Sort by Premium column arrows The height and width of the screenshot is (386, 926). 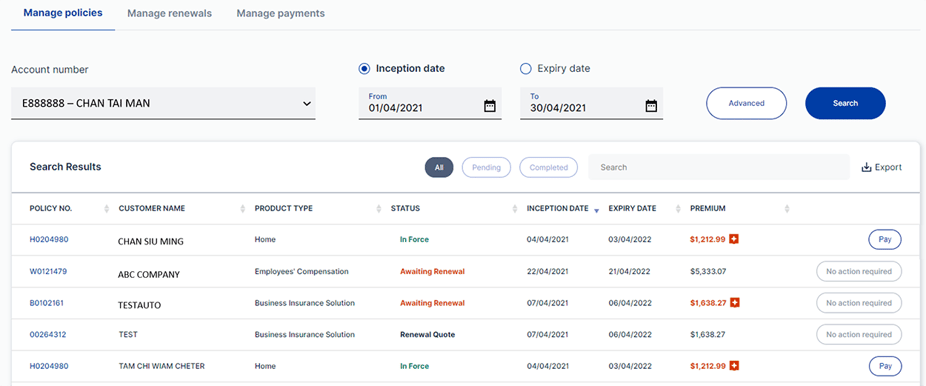coord(787,208)
